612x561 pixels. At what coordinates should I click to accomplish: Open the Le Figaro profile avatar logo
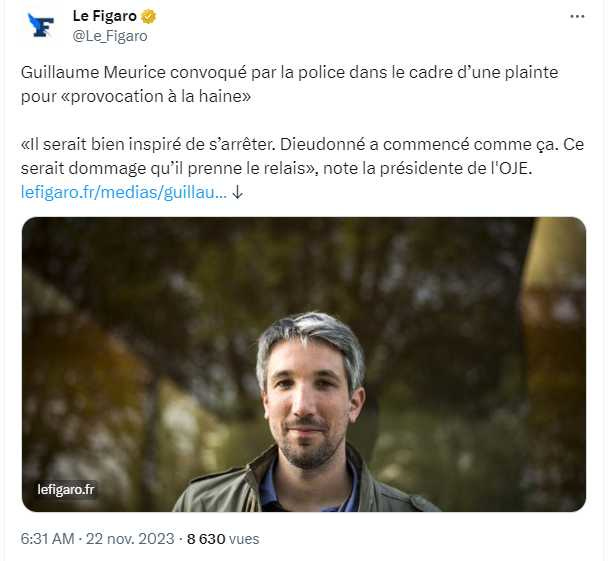41,26
